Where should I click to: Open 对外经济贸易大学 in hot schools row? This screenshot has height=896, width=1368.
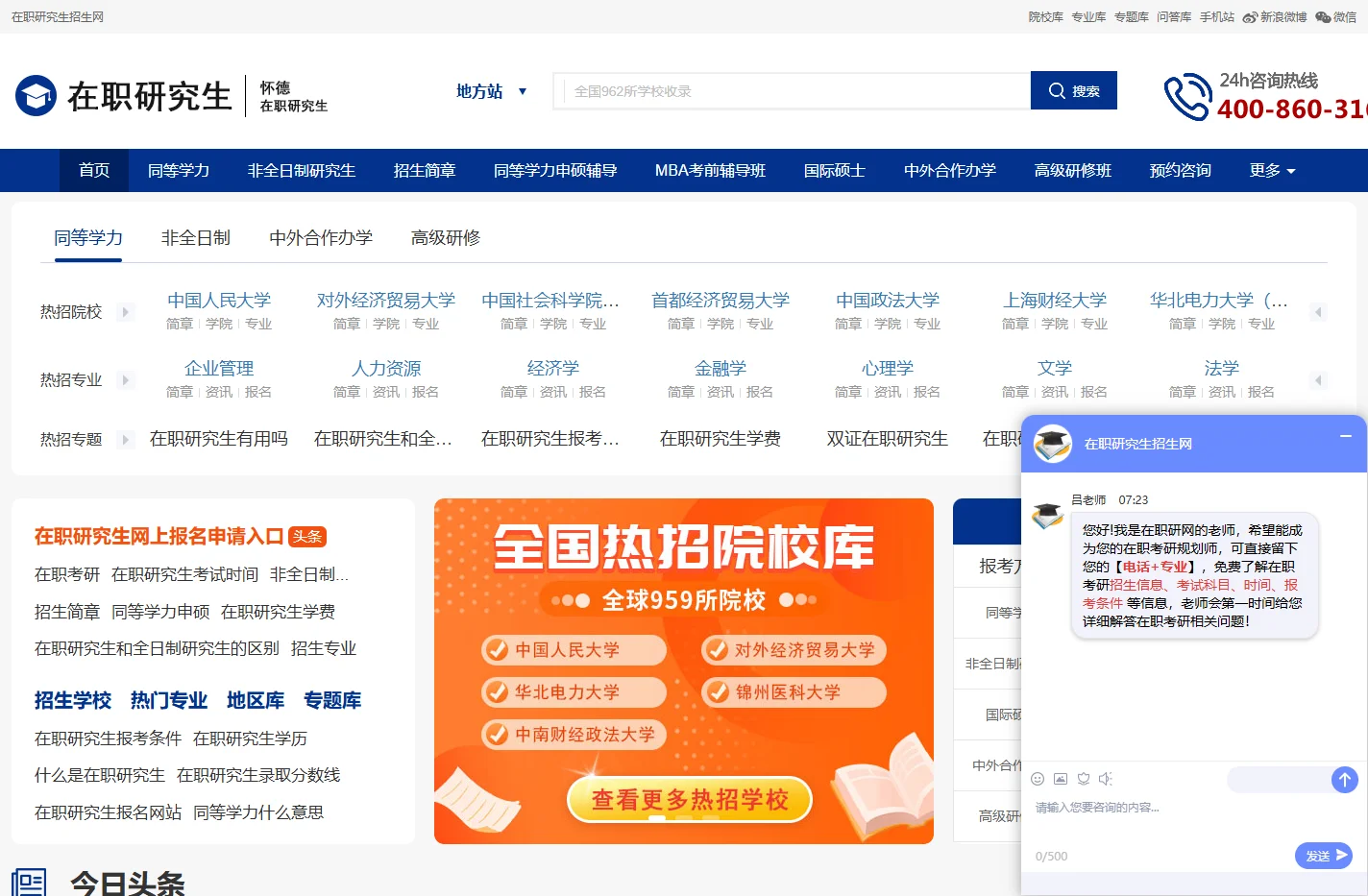click(x=386, y=301)
